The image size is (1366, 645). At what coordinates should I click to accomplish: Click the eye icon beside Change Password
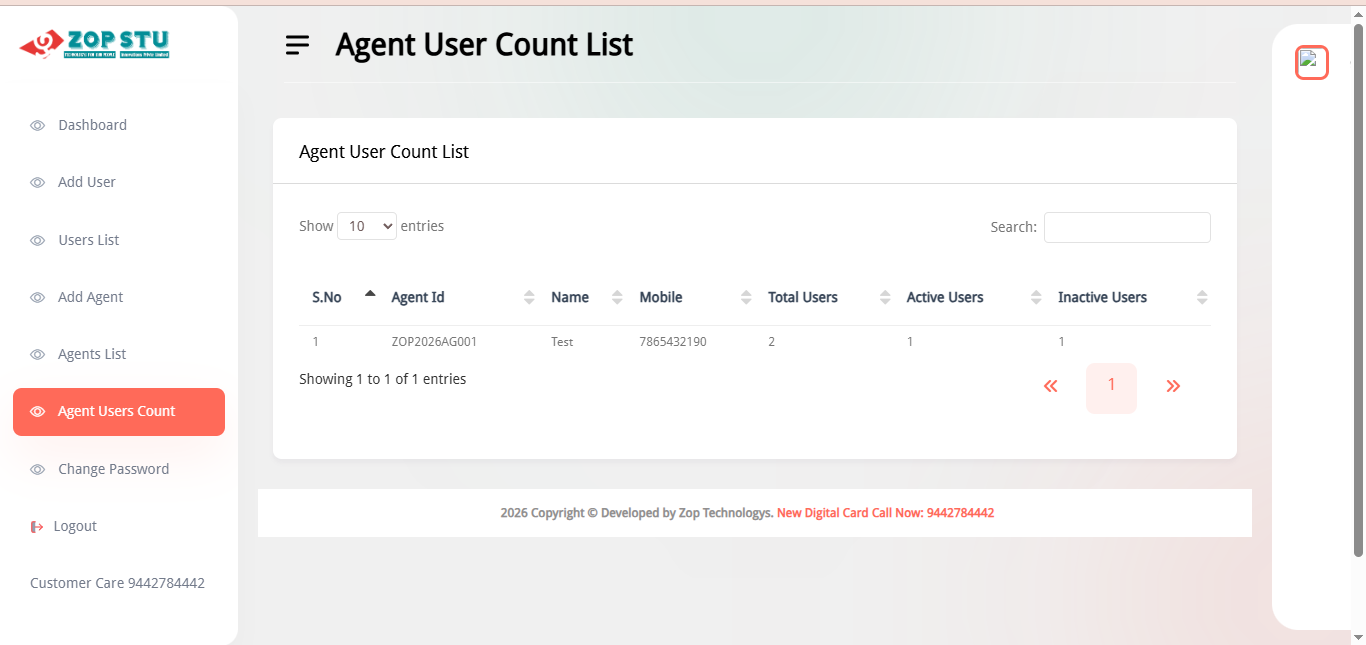point(38,470)
